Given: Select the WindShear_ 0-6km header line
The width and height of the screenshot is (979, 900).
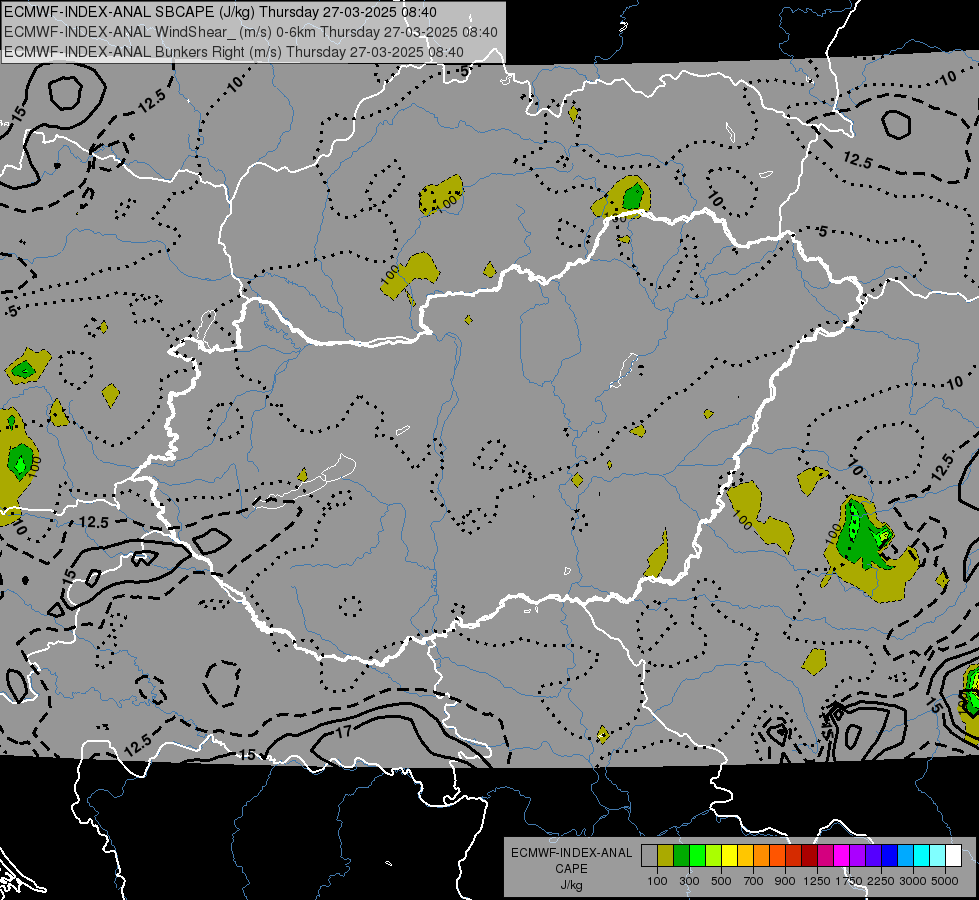Looking at the screenshot, I should [x=250, y=32].
